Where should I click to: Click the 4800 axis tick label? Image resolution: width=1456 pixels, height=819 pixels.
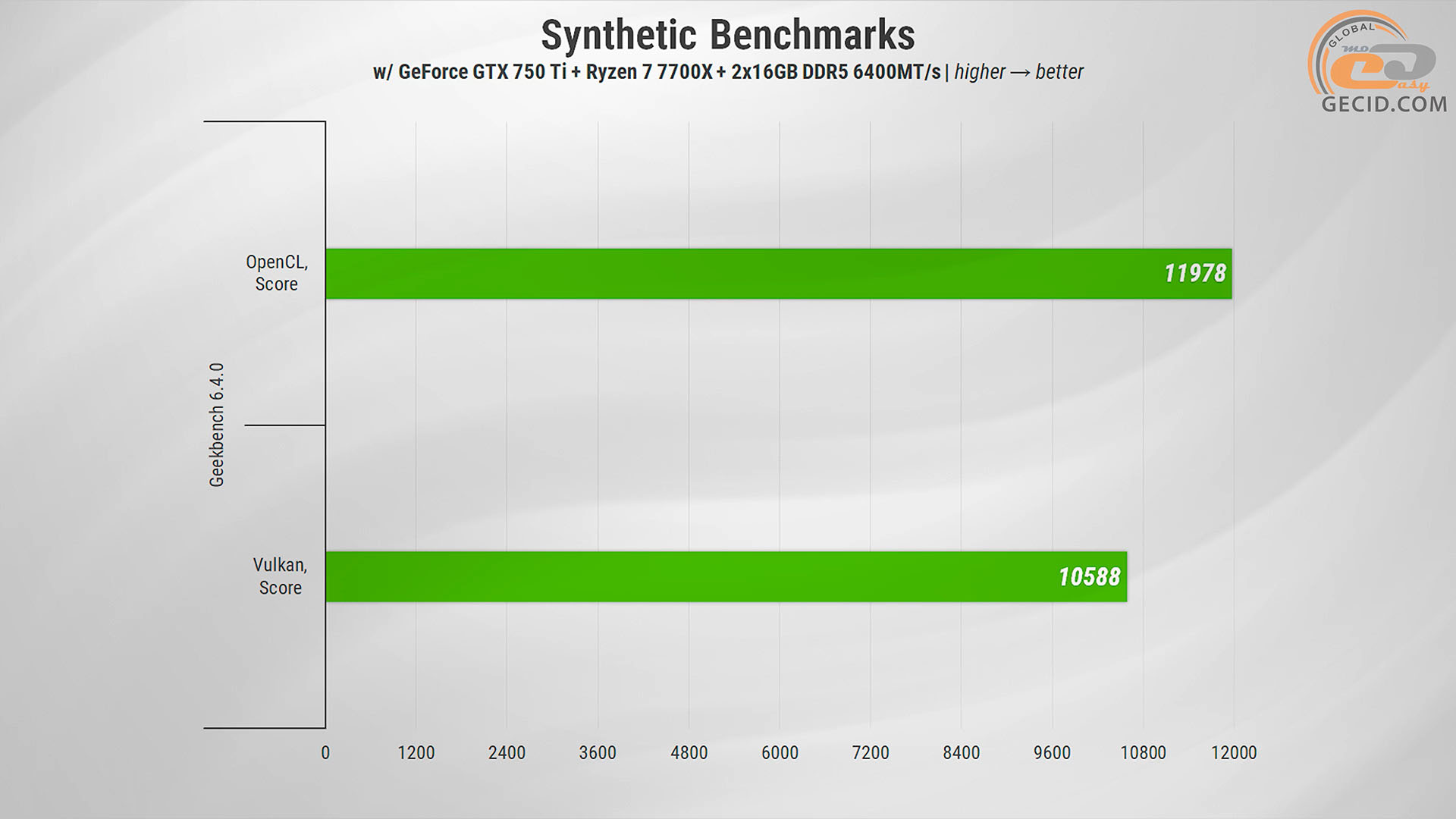pos(689,753)
